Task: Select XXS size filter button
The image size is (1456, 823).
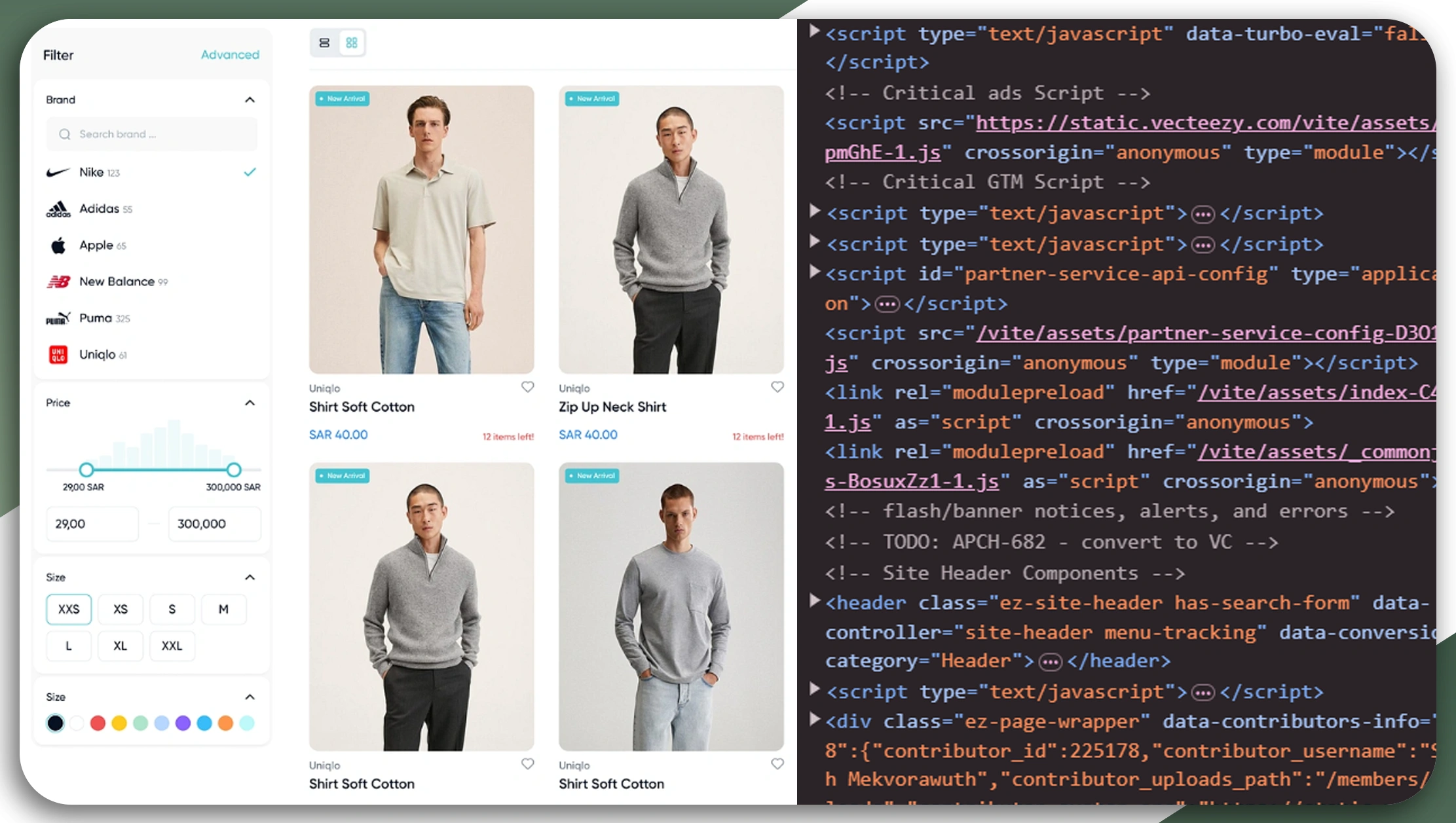Action: click(x=68, y=609)
